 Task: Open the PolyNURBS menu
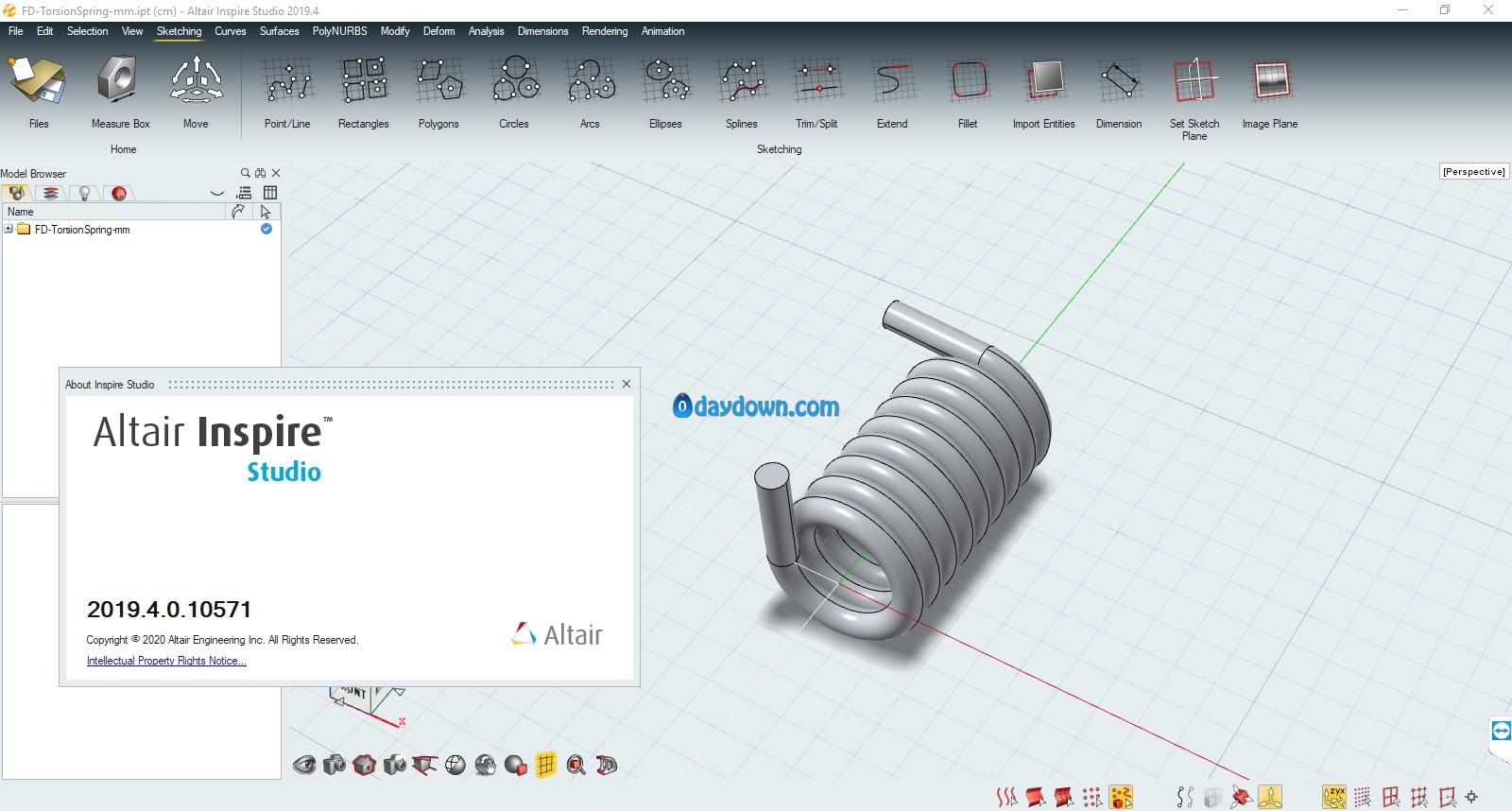click(339, 31)
